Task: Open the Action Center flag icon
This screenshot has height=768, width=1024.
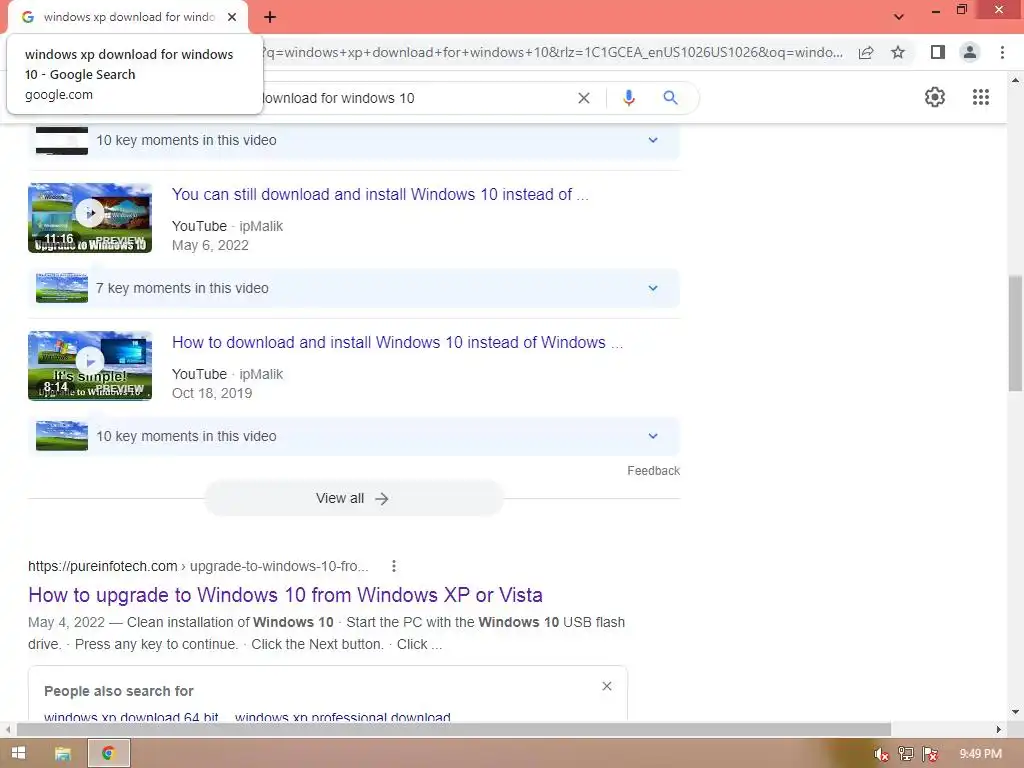Action: [x=930, y=754]
